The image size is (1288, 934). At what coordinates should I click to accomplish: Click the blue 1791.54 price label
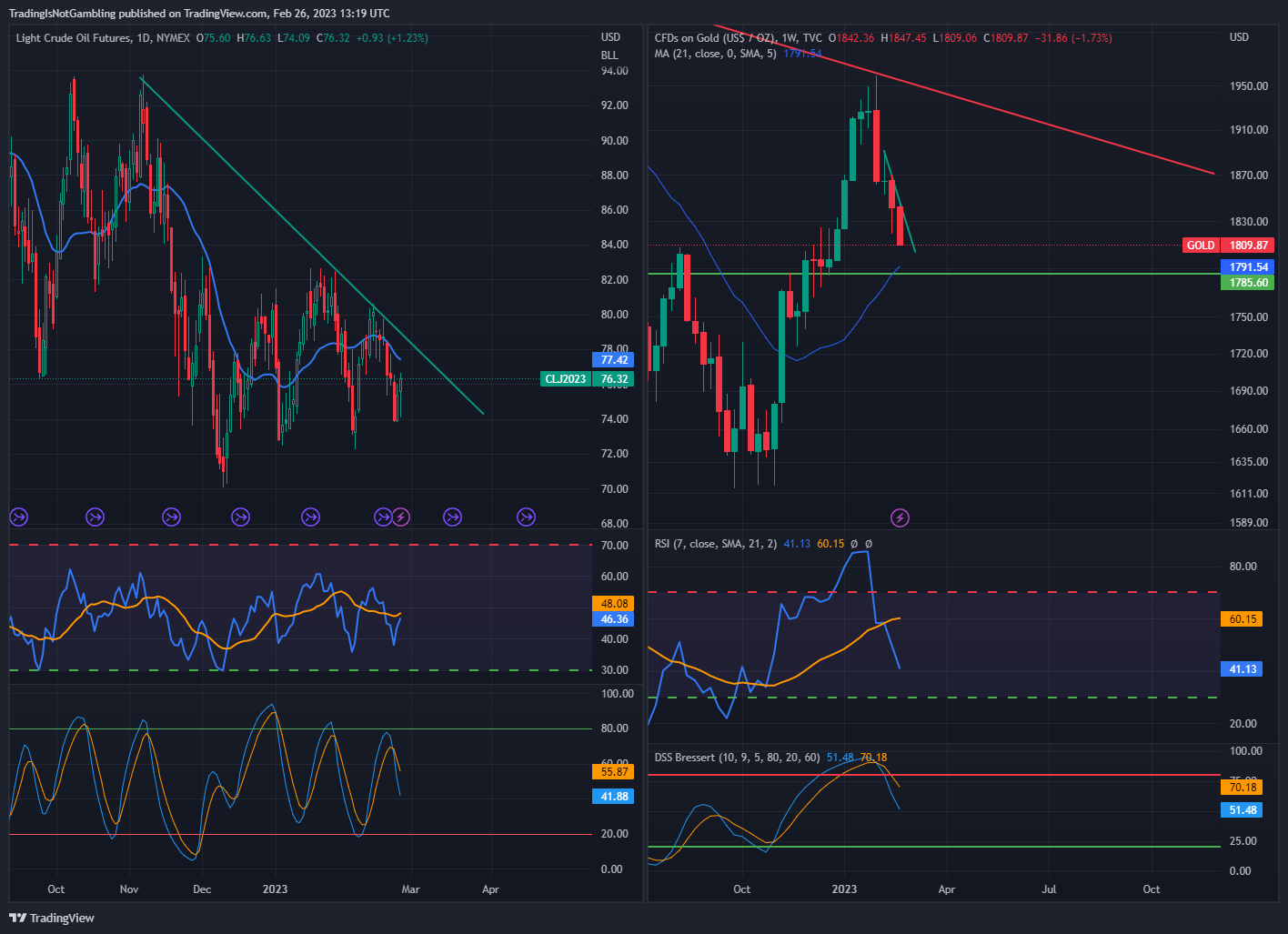pyautogui.click(x=1248, y=267)
